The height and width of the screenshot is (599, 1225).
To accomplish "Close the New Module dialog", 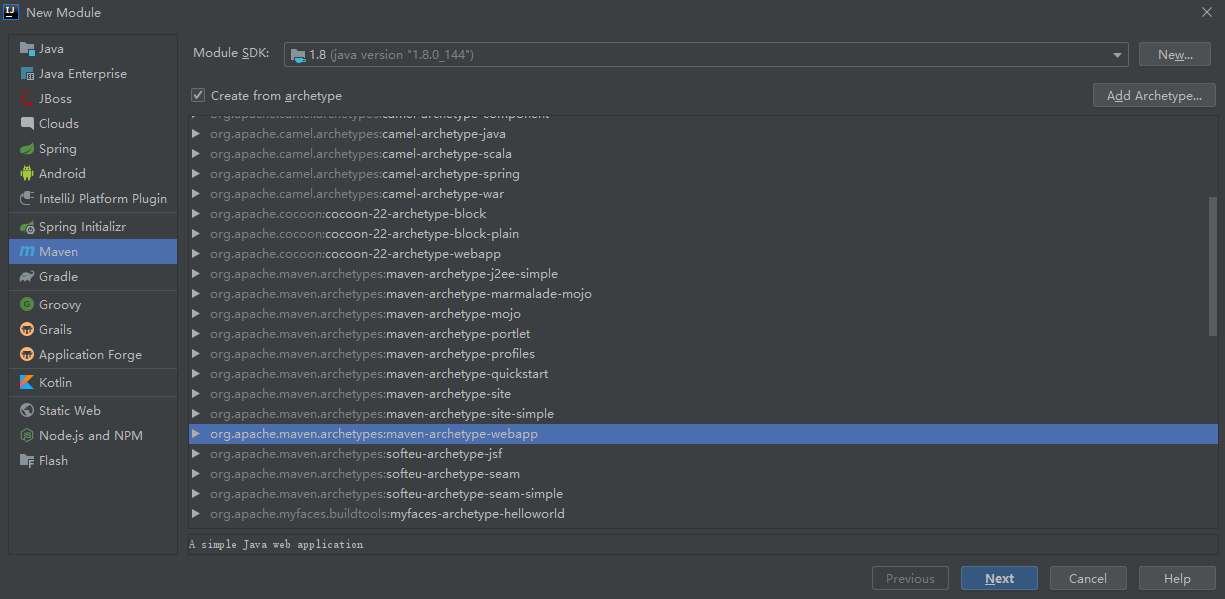I will (x=1206, y=12).
